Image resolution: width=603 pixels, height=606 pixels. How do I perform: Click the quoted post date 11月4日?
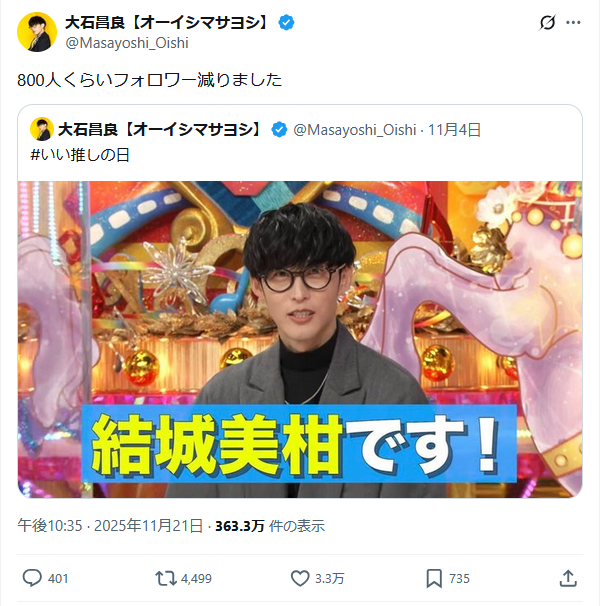pyautogui.click(x=454, y=130)
